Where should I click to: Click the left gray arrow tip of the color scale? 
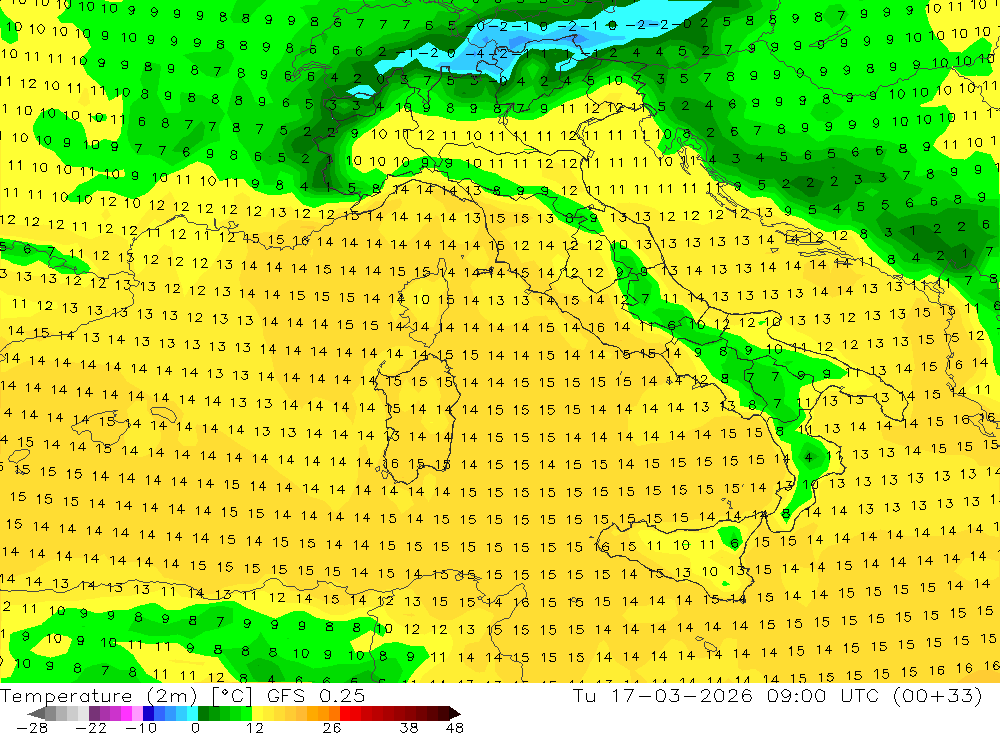(36, 713)
